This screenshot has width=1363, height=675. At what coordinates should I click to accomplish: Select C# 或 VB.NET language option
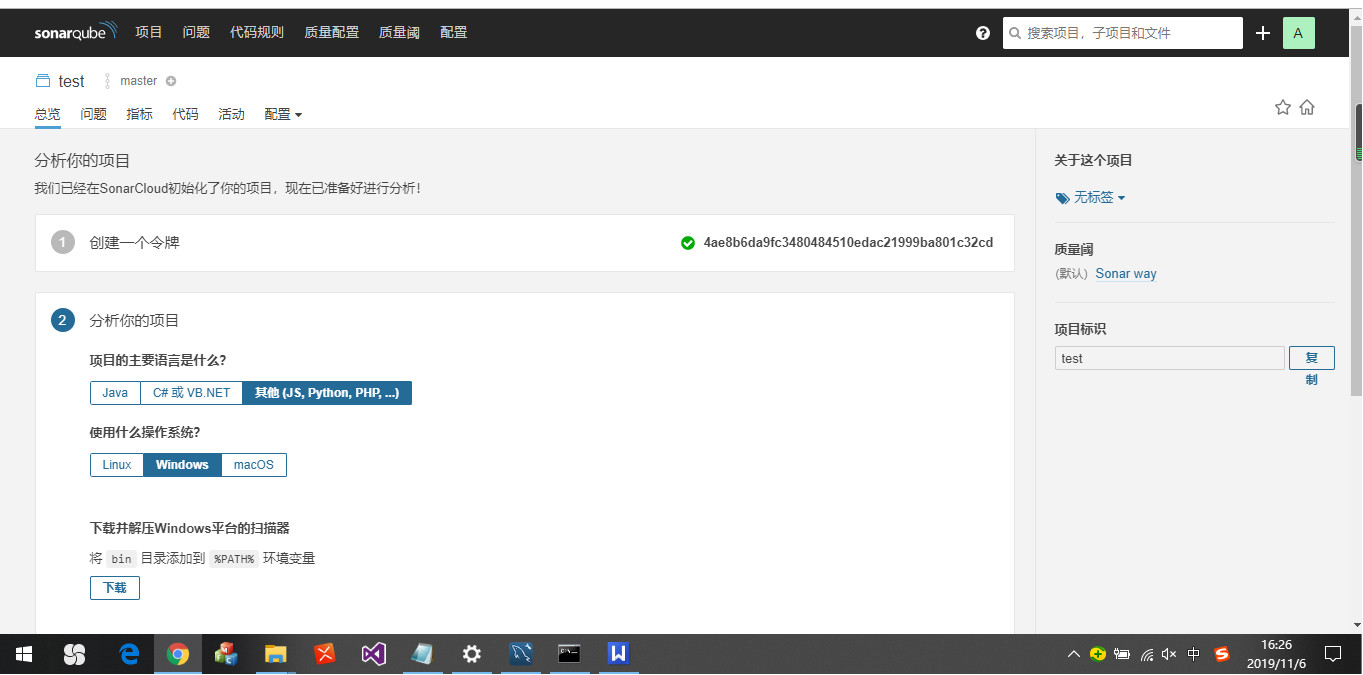coord(192,393)
